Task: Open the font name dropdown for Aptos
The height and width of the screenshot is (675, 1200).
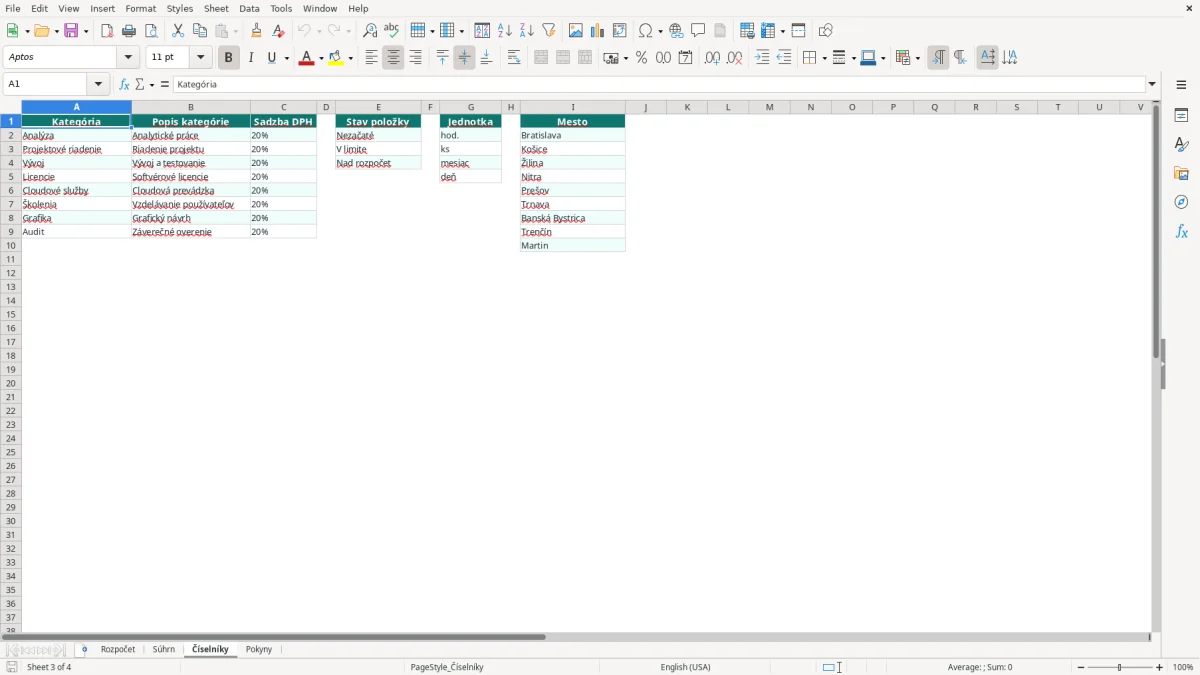Action: 128,58
